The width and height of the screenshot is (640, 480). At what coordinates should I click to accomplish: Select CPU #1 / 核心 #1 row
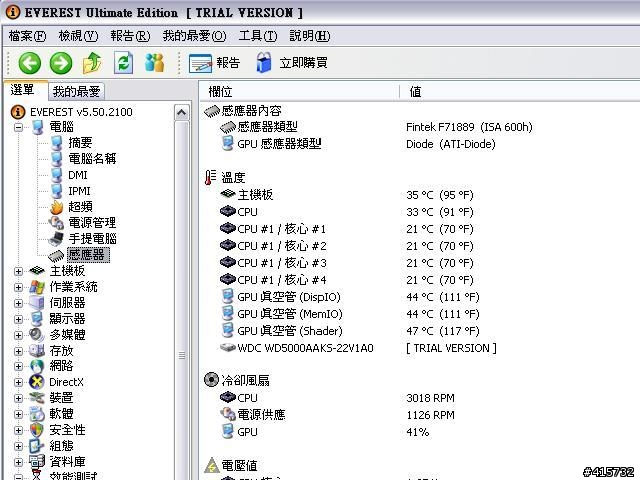click(x=420, y=229)
